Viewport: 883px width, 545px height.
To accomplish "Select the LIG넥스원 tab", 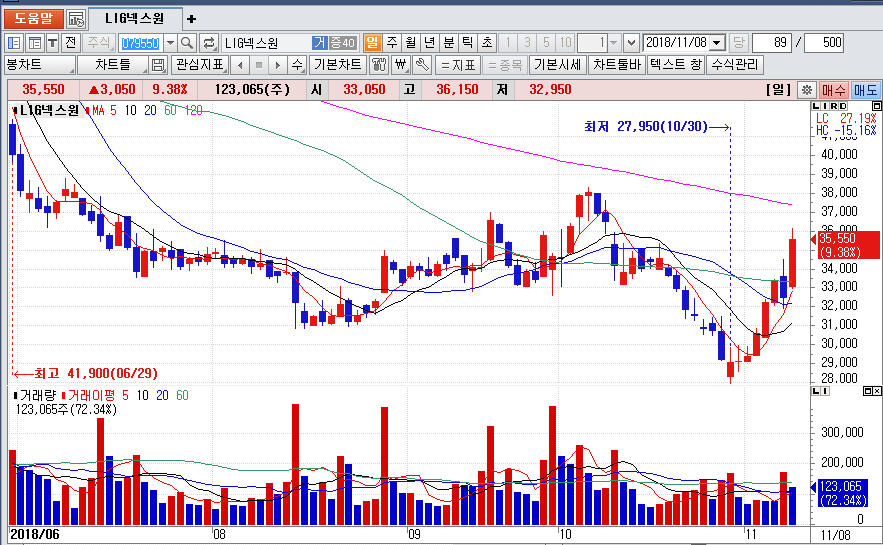I will pyautogui.click(x=135, y=19).
